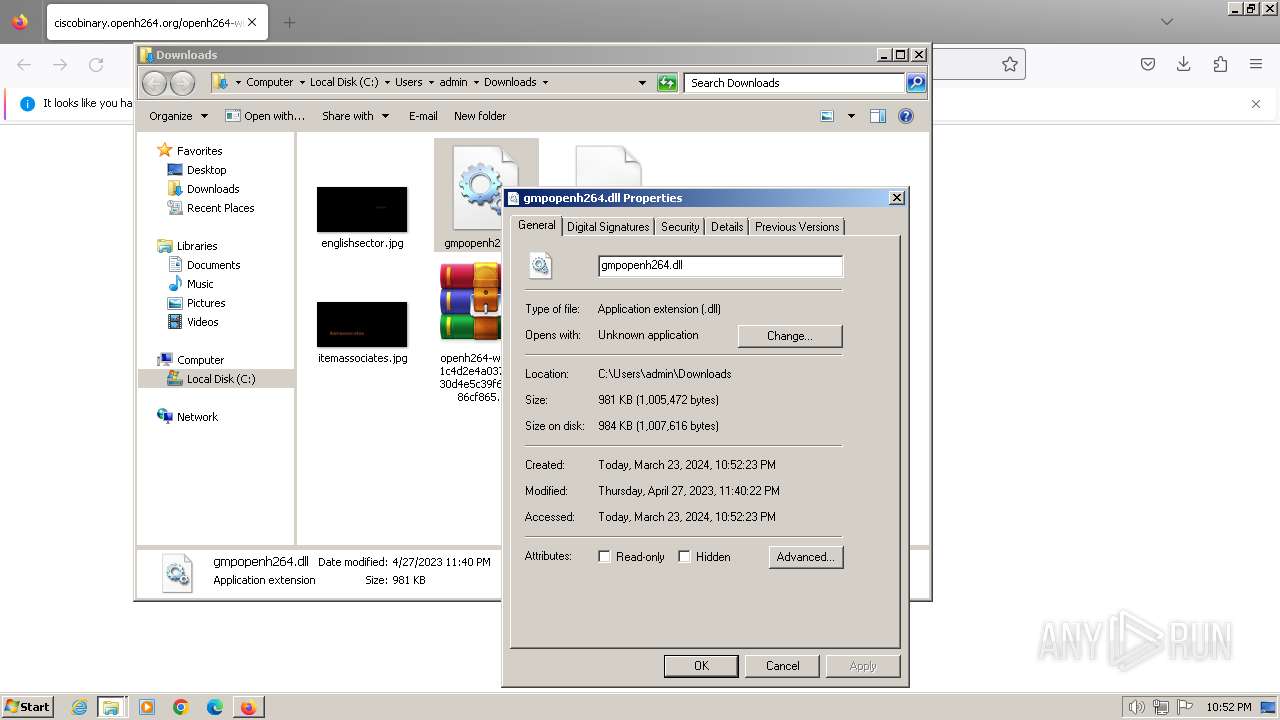Select Desktop under Favorites

[206, 170]
